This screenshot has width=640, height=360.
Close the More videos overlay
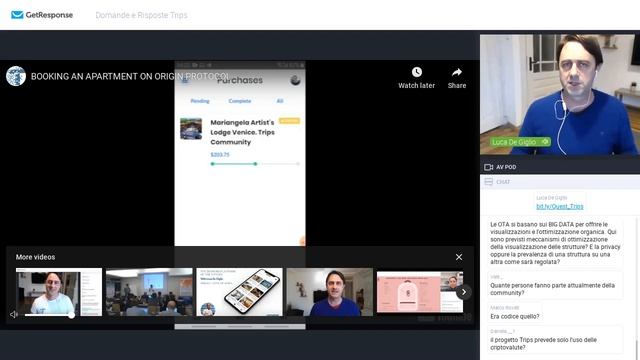(x=459, y=257)
